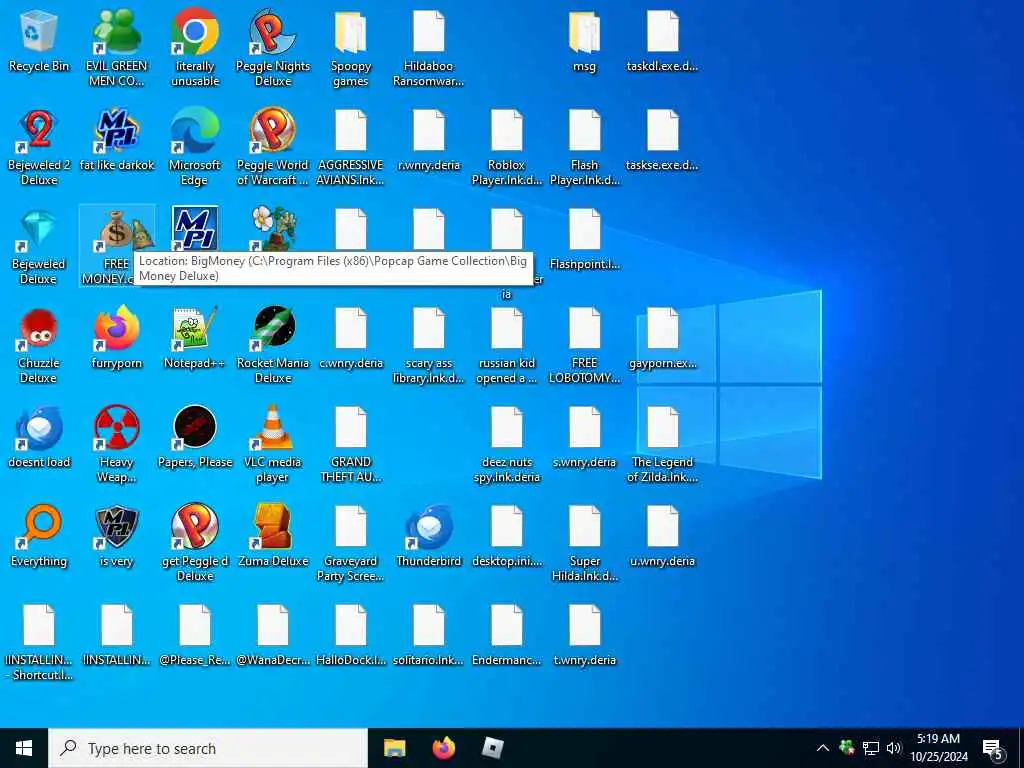This screenshot has height=768, width=1024.
Task: Show hidden system tray icons
Action: tap(823, 748)
